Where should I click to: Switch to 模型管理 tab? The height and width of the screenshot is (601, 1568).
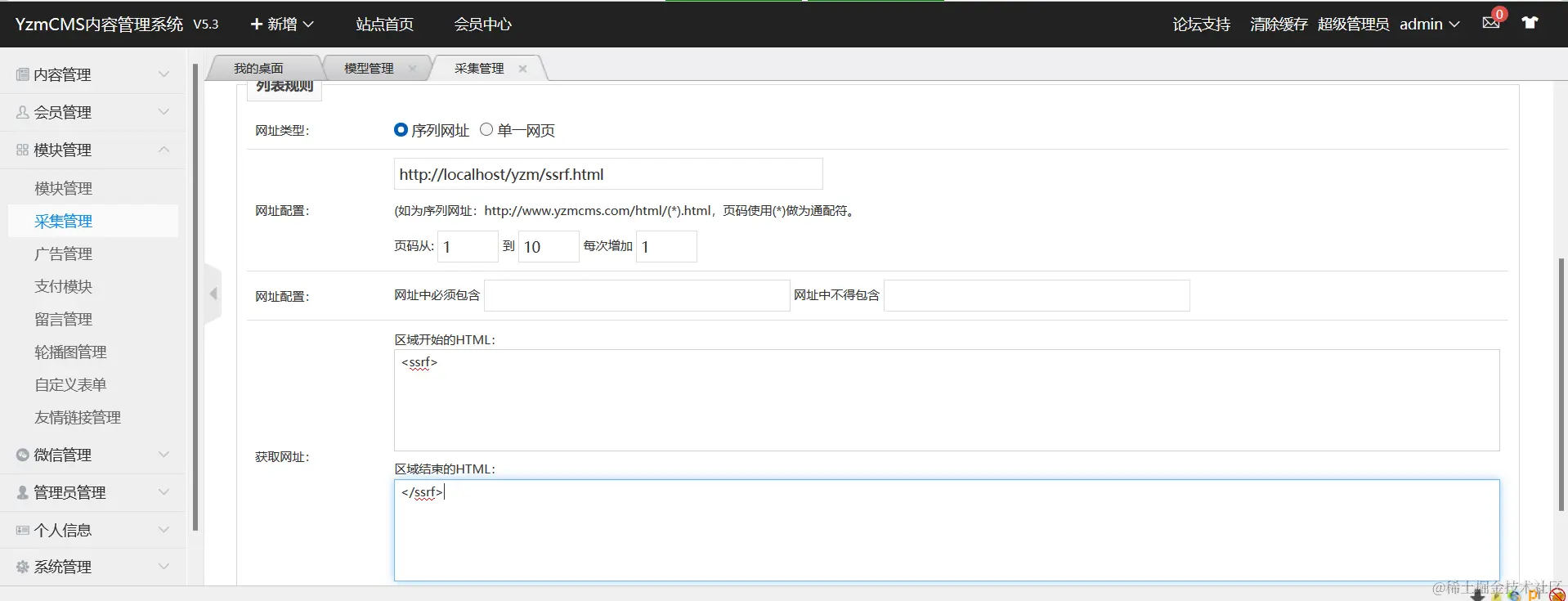point(369,69)
